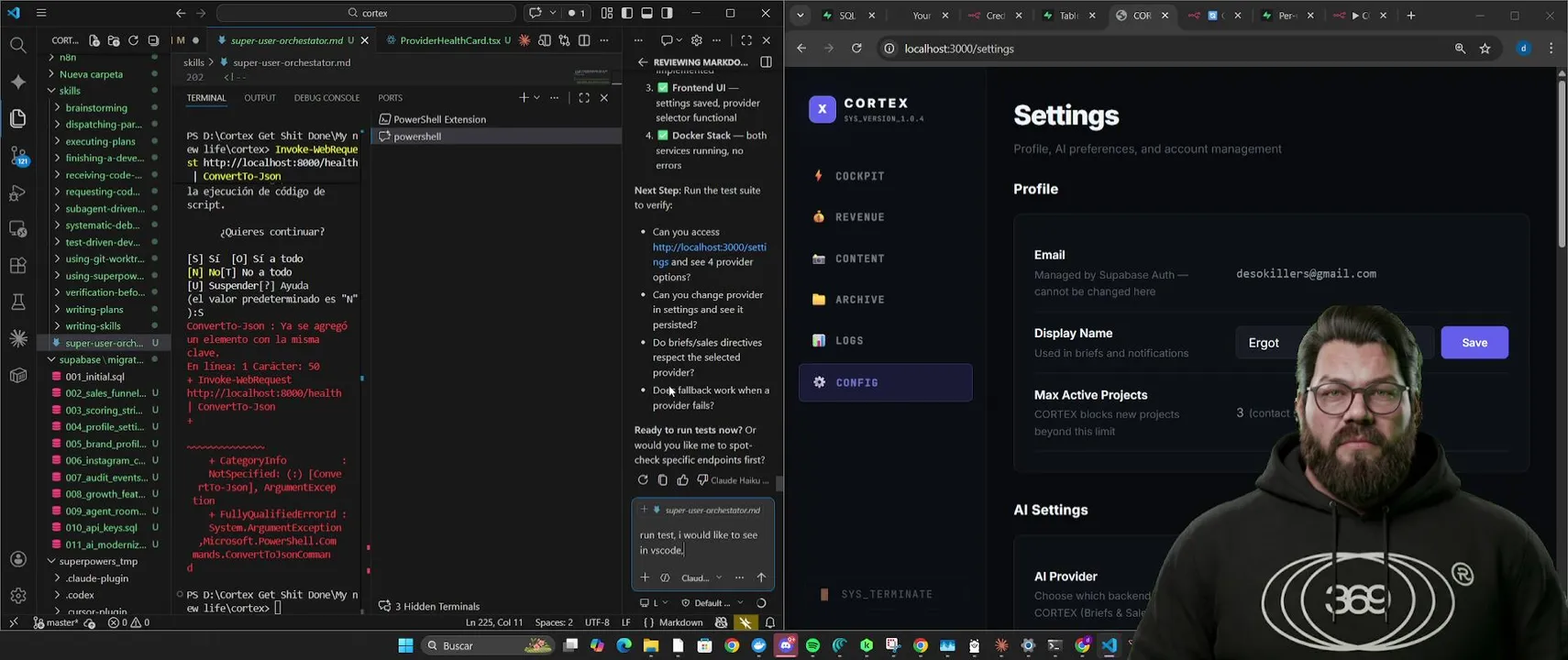Copy the chat response
Screen dimensions: 1568x660
coord(663,479)
